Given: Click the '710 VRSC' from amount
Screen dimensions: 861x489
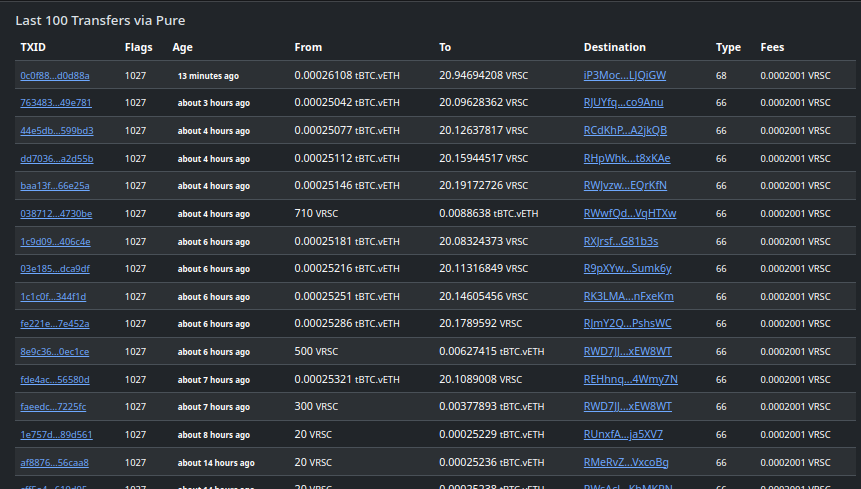Looking at the screenshot, I should 316,213.
